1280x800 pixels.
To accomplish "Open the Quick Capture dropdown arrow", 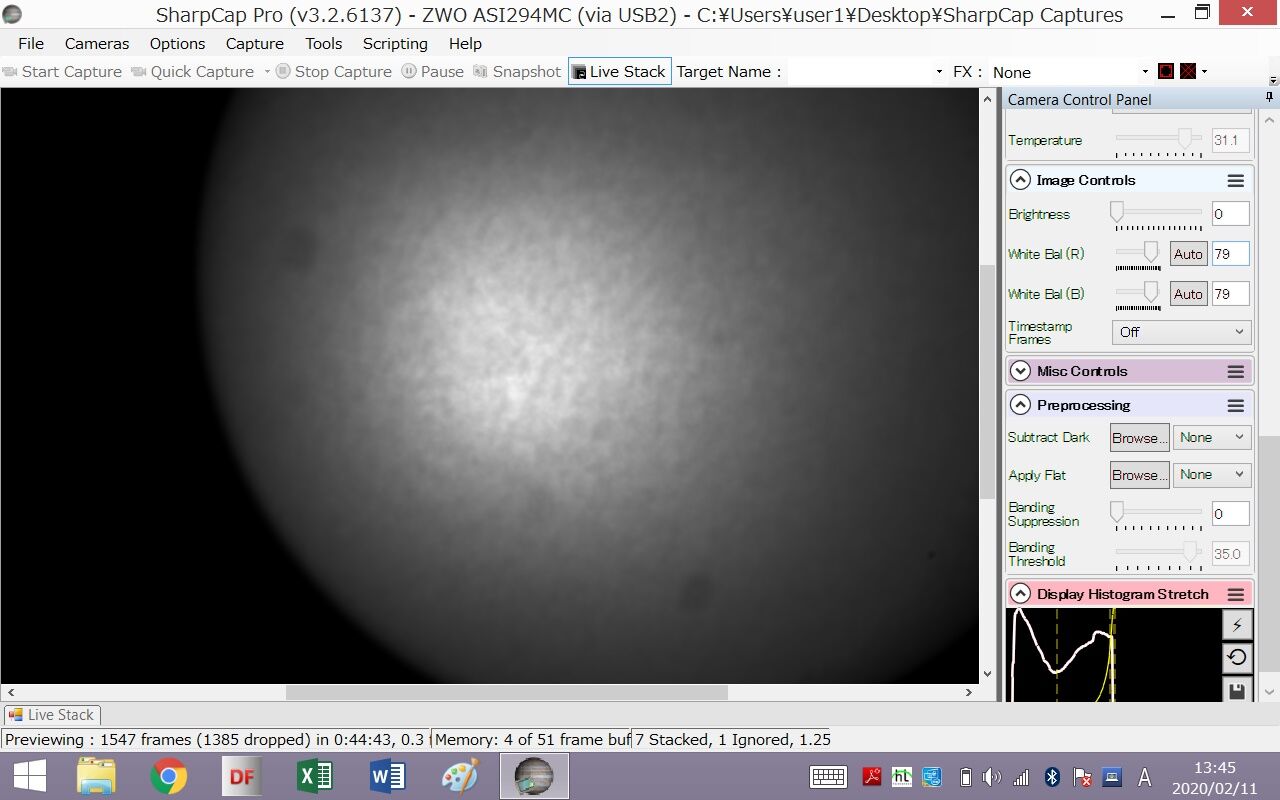I will pos(267,71).
